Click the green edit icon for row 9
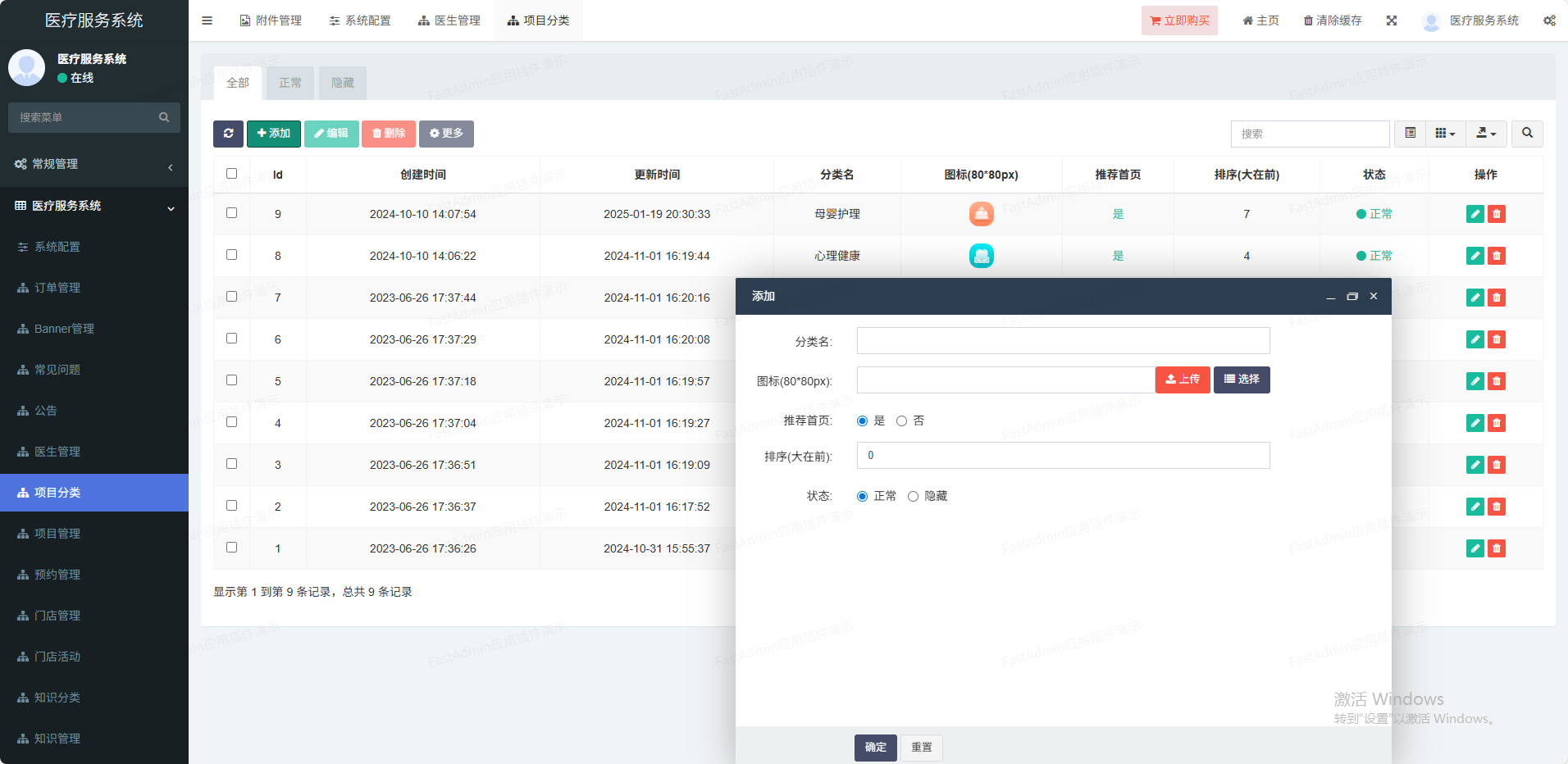 (x=1475, y=214)
